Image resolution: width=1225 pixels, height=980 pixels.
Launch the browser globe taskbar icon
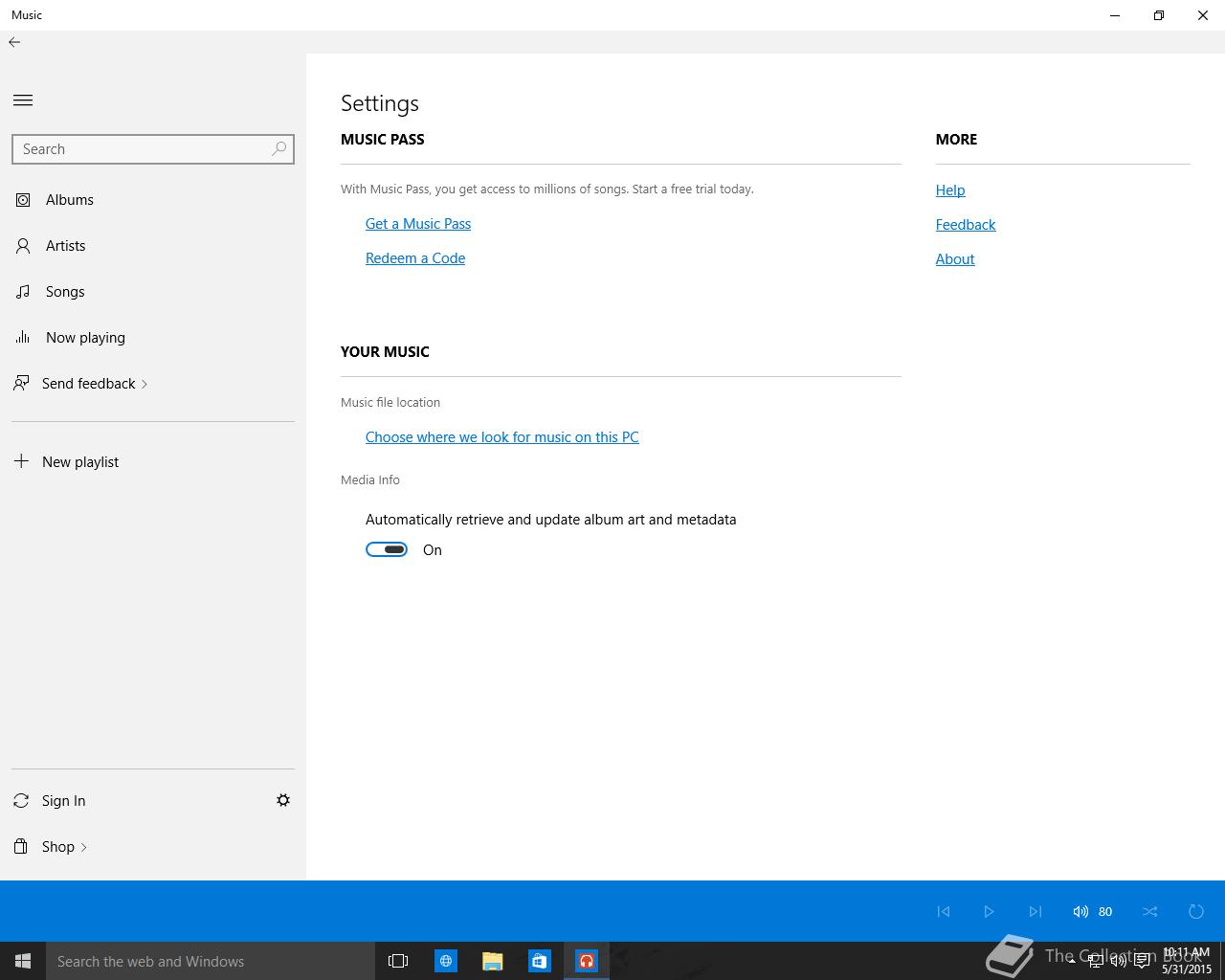pyautogui.click(x=446, y=961)
